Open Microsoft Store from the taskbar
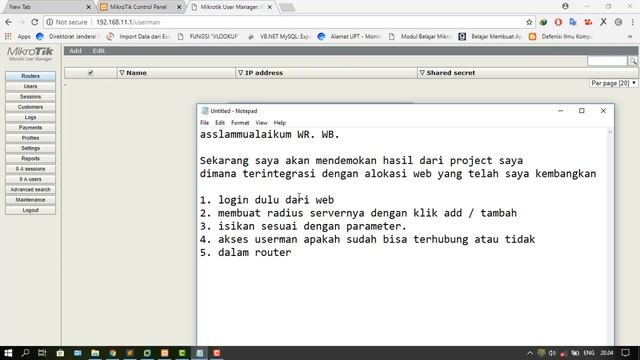This screenshot has height=360, width=640. tap(60, 353)
